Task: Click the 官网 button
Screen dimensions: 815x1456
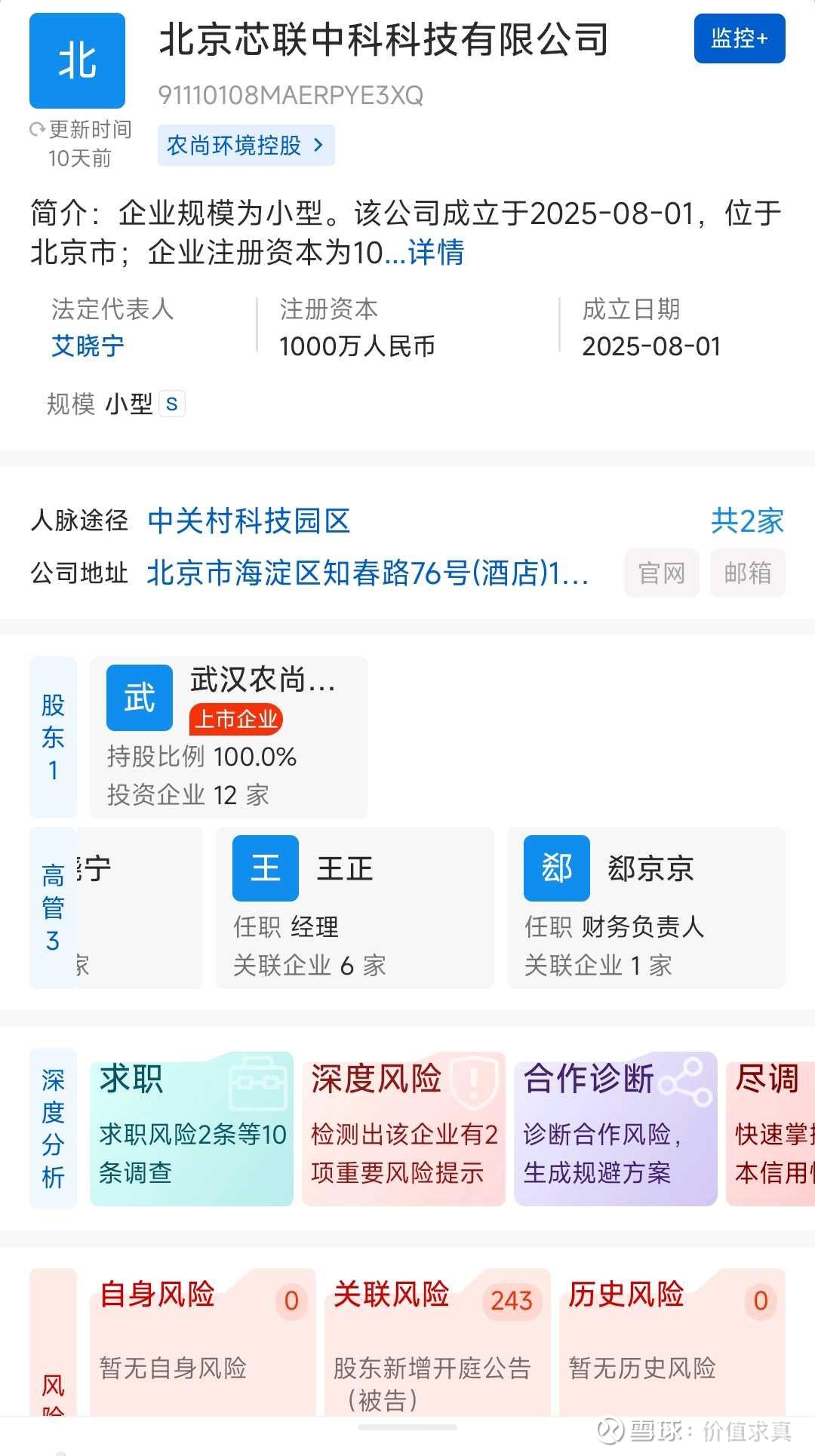Action: coord(662,573)
